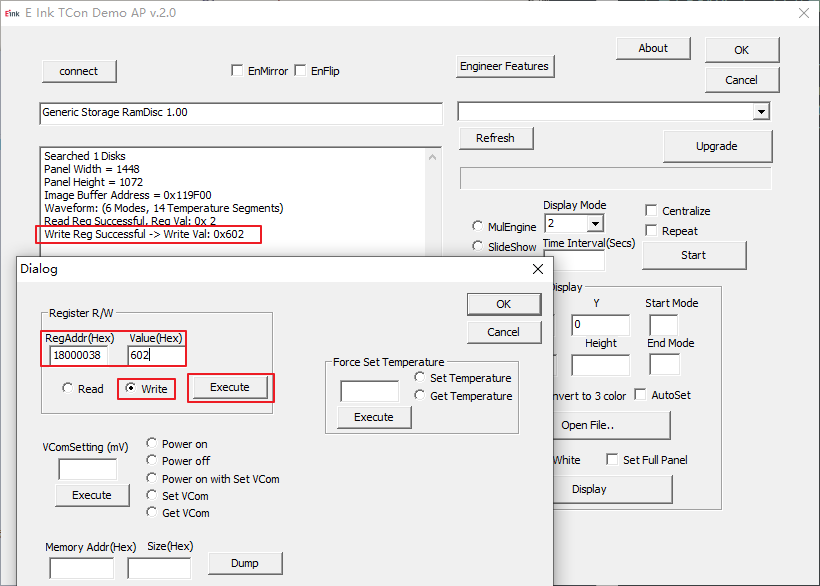Open Engineer Features
The width and height of the screenshot is (820, 586).
(x=505, y=66)
